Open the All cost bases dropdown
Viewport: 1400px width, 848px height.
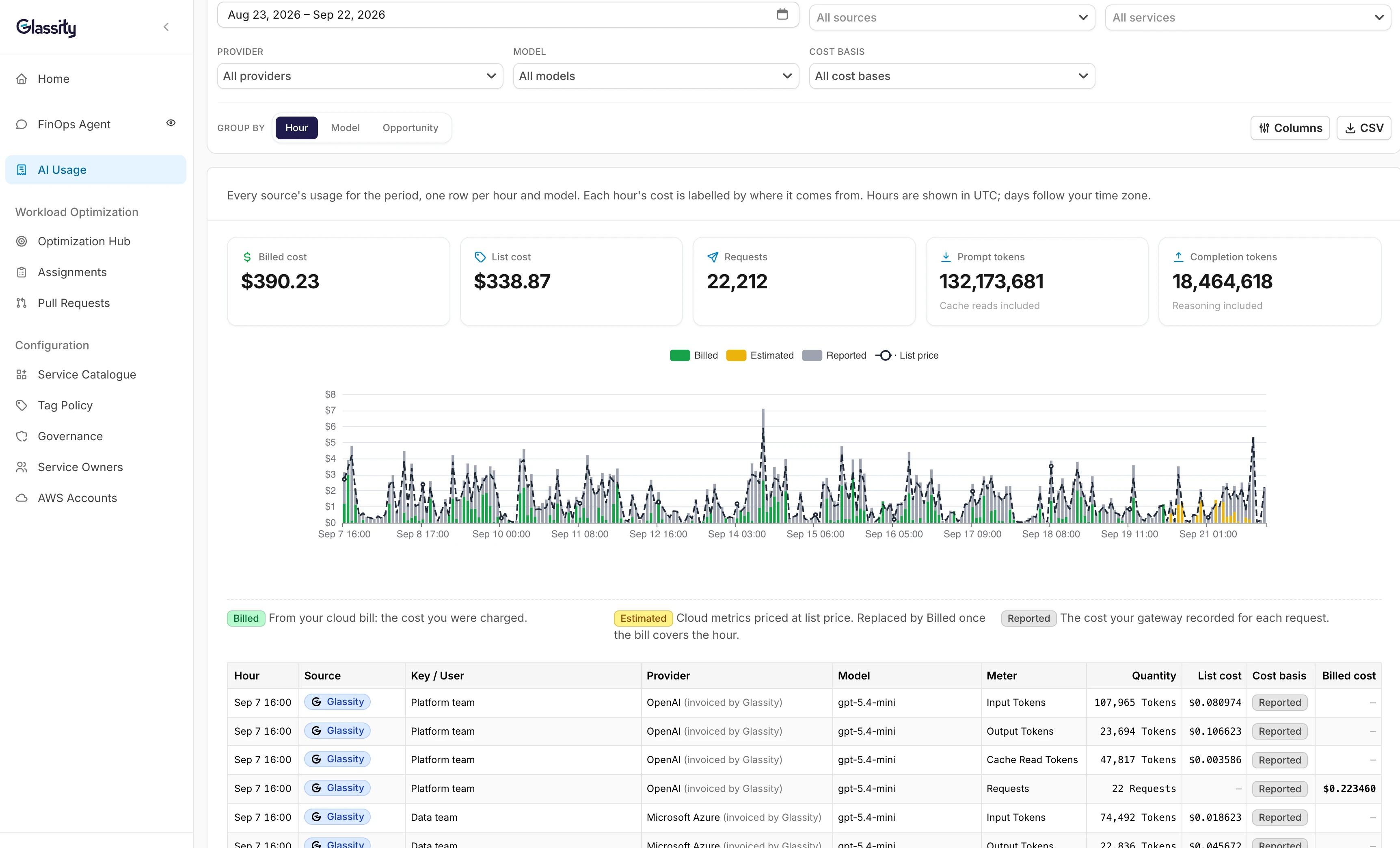click(x=952, y=76)
